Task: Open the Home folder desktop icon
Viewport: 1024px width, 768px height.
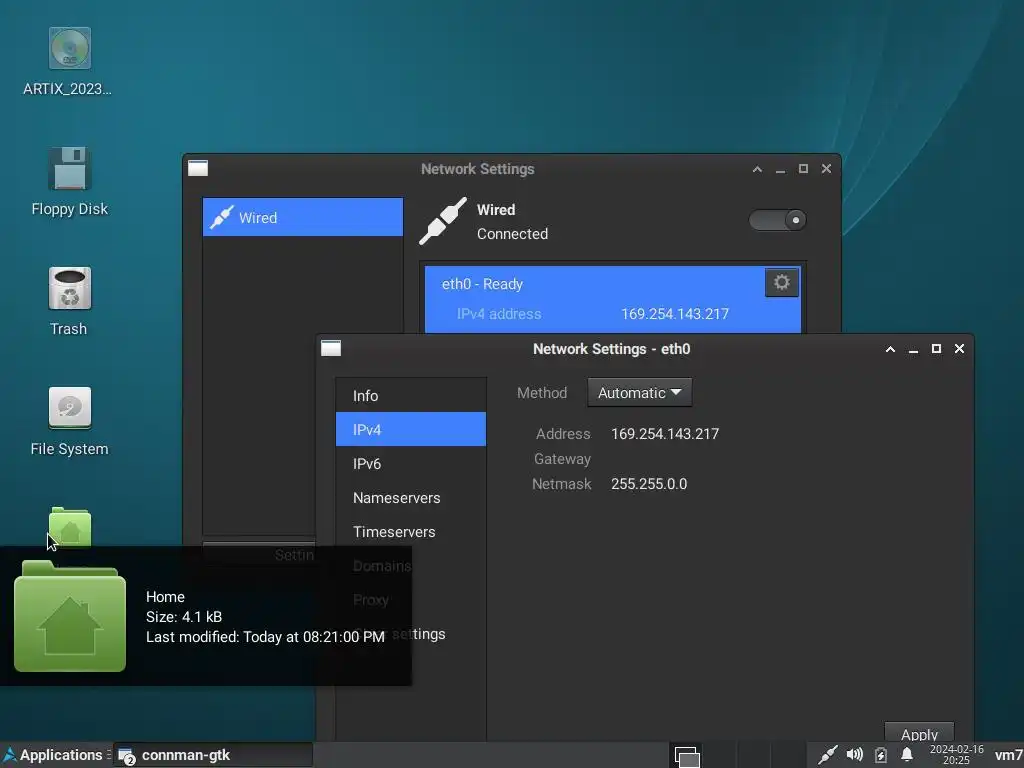Action: [x=70, y=526]
